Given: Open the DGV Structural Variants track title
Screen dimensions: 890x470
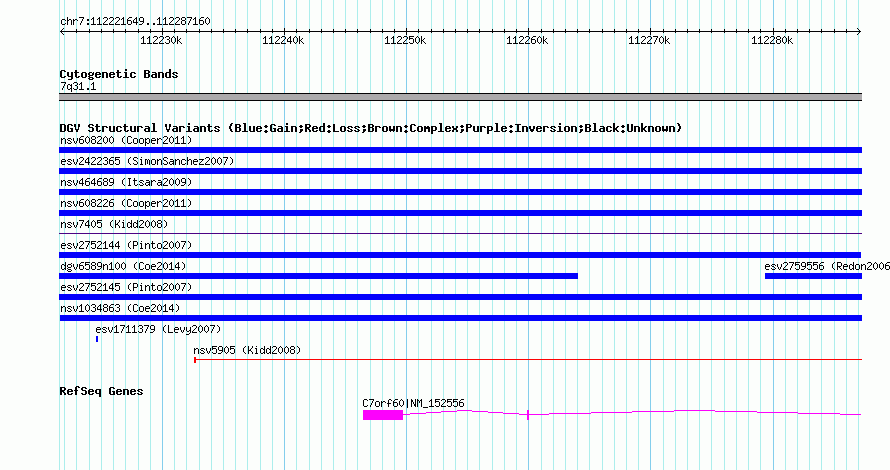Looking at the screenshot, I should [371, 128].
